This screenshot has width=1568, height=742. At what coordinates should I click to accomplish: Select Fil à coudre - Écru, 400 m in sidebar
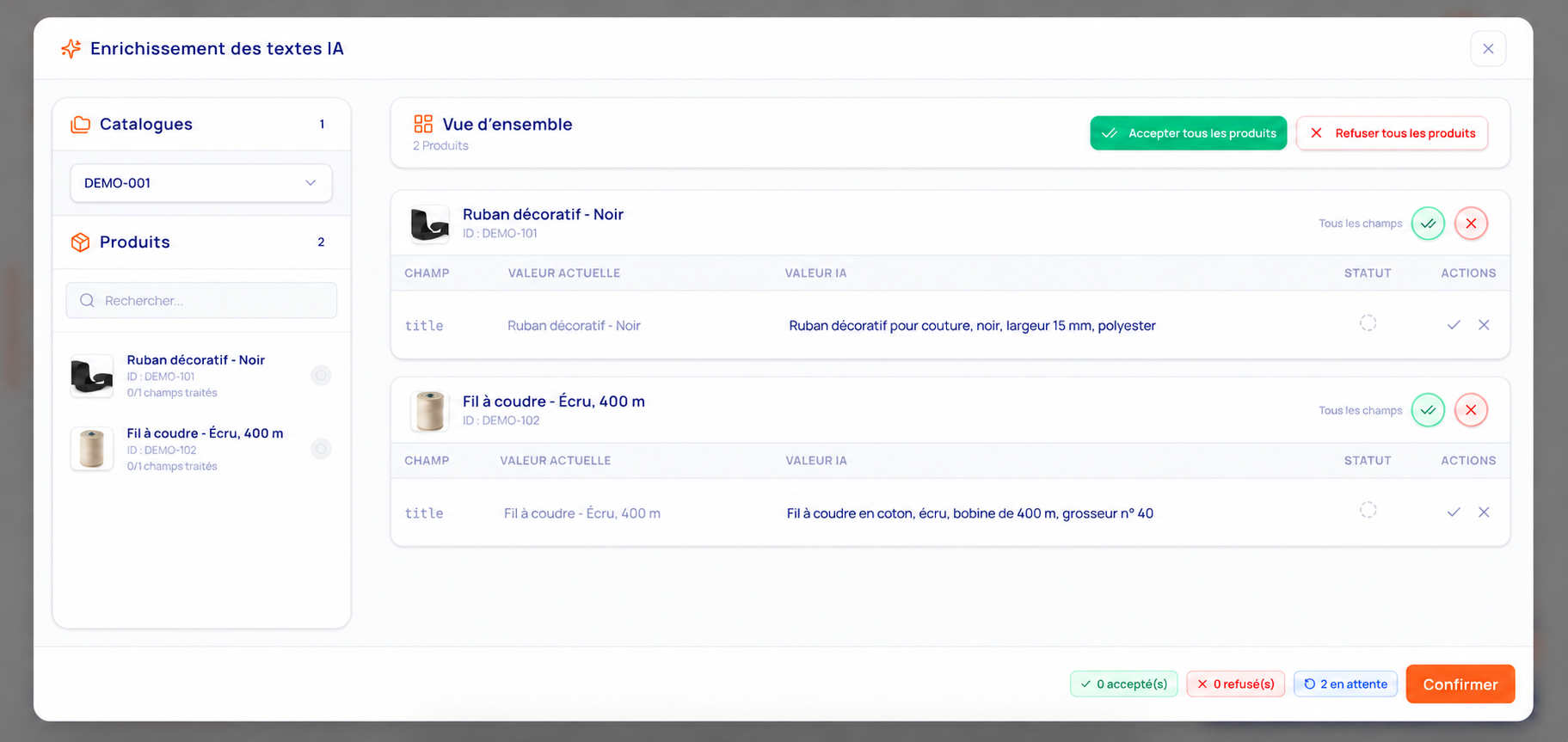point(201,449)
